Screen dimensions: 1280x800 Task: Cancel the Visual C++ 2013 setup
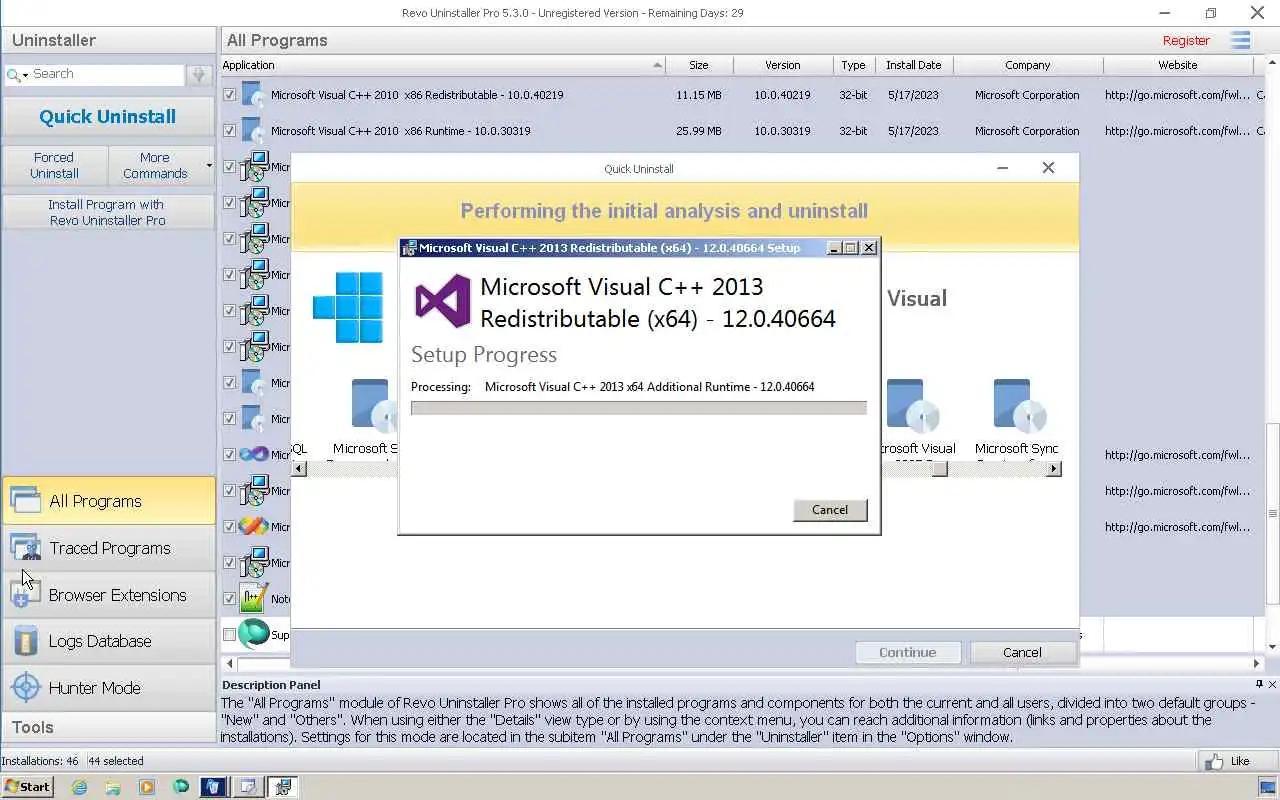[x=830, y=510]
